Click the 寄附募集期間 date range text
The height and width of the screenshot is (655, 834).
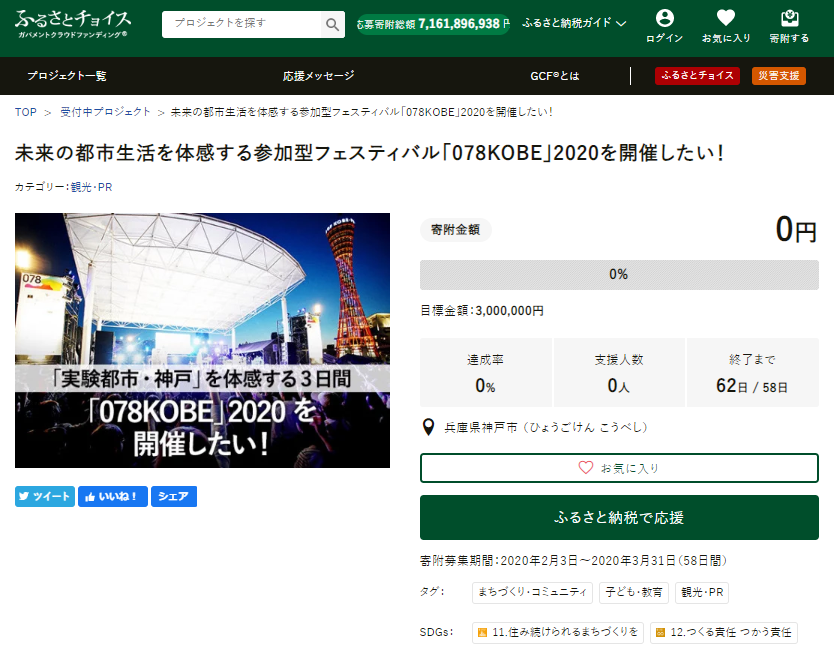(x=573, y=560)
